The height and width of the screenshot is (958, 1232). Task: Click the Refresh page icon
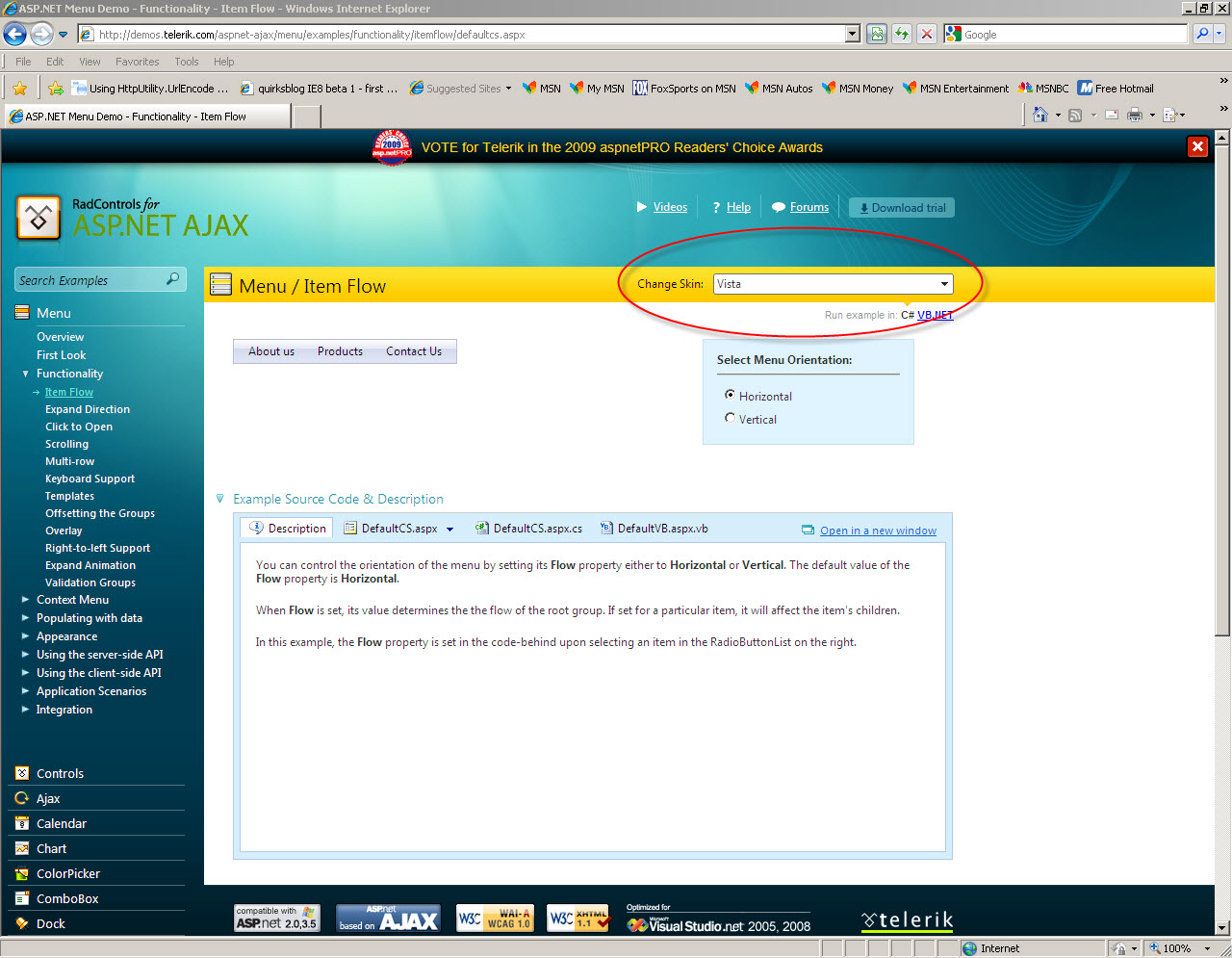[x=902, y=35]
